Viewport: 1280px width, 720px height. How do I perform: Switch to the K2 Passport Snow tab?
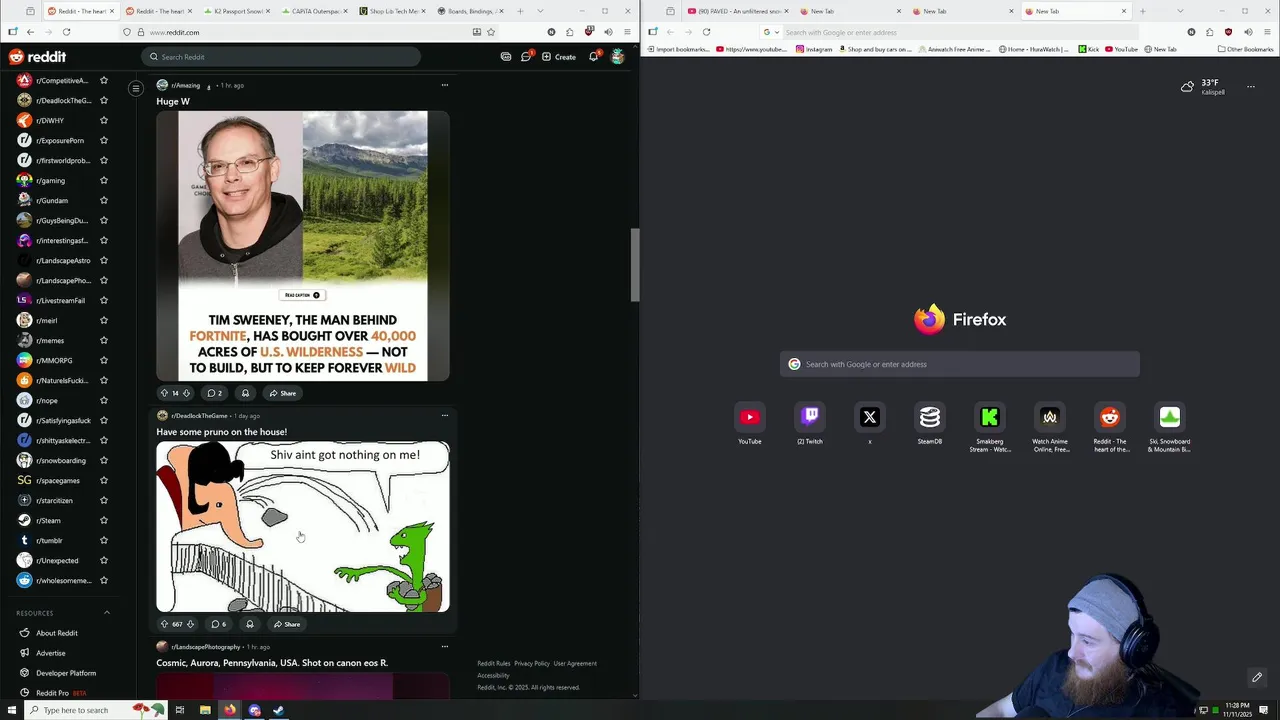click(237, 11)
